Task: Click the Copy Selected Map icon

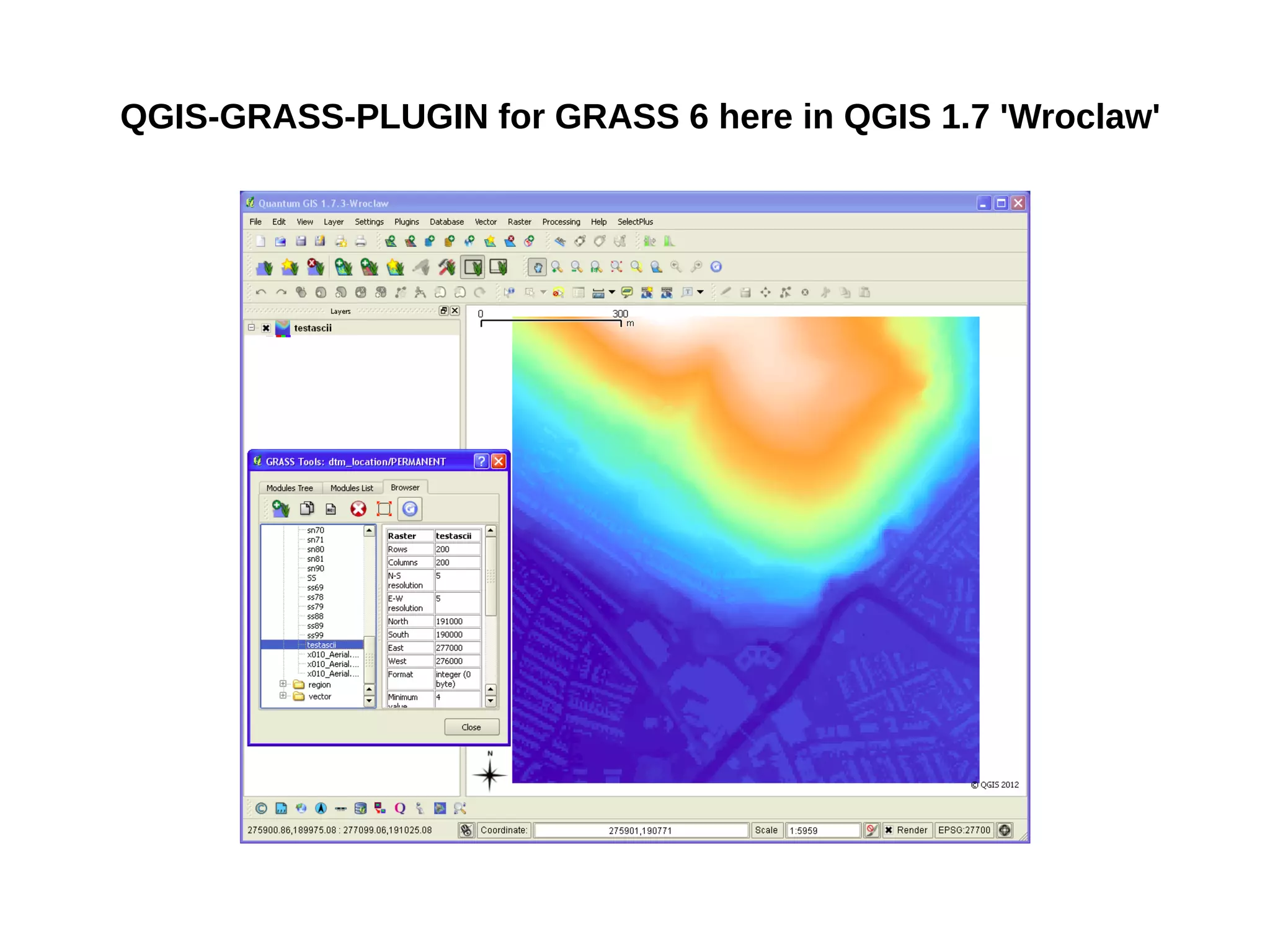Action: (x=307, y=509)
